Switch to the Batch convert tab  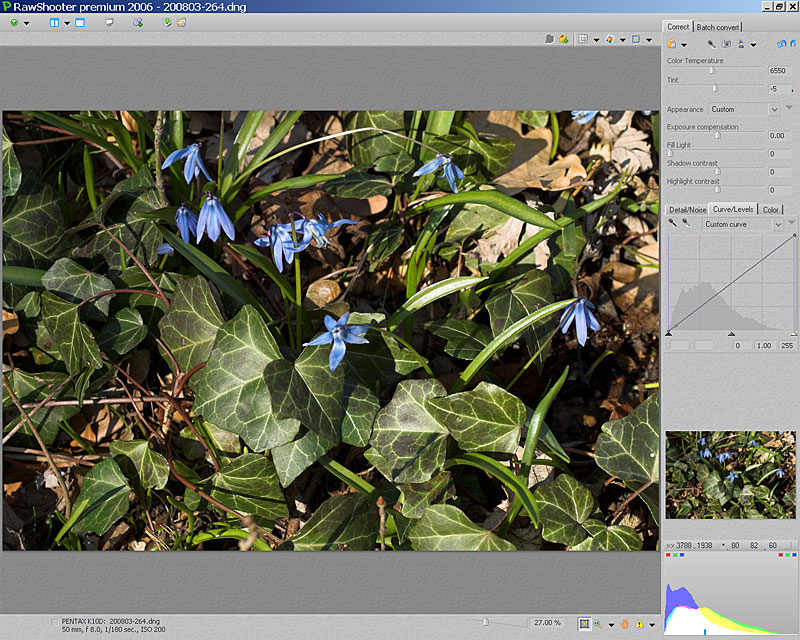718,27
